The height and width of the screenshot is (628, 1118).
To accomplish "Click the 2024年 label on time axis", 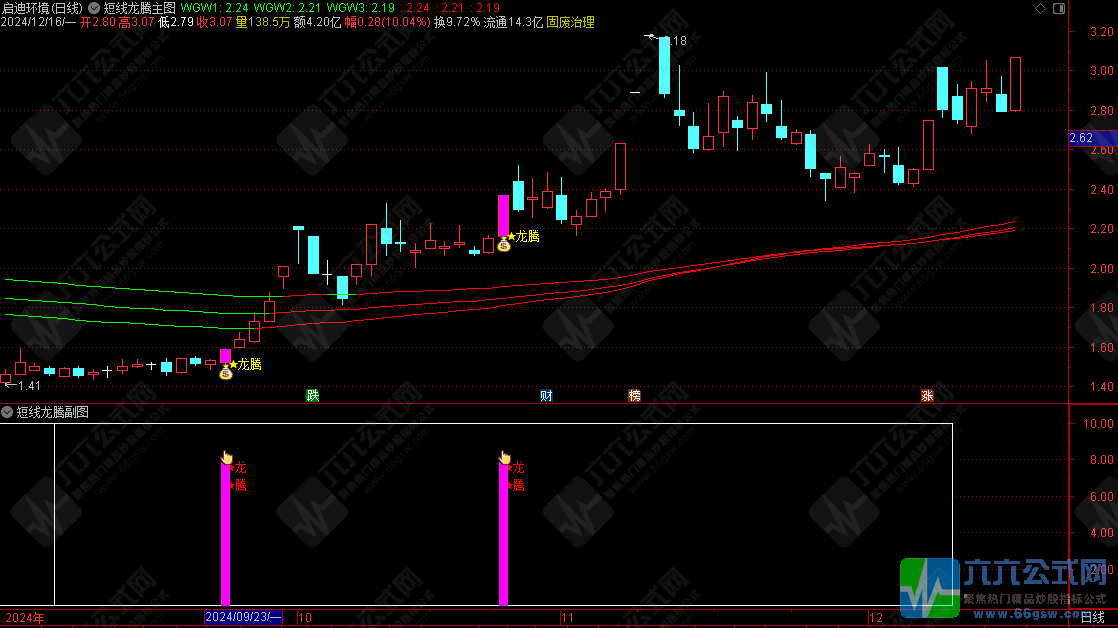I will click(24, 618).
